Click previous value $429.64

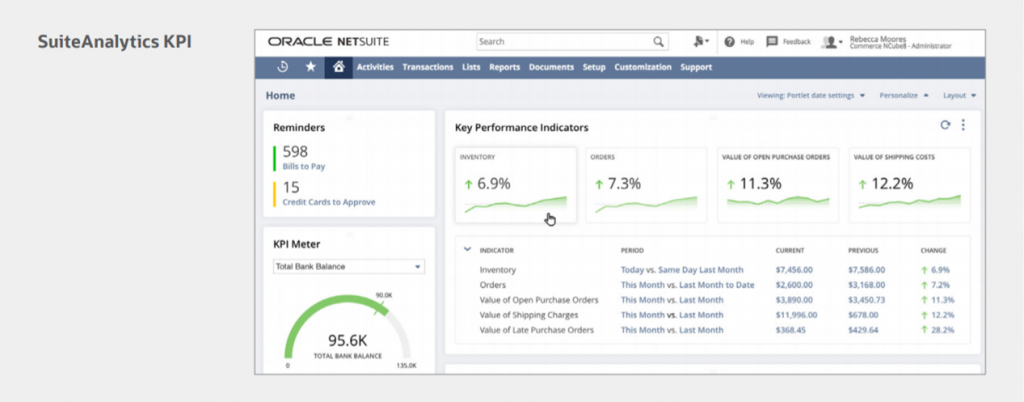[x=863, y=330]
